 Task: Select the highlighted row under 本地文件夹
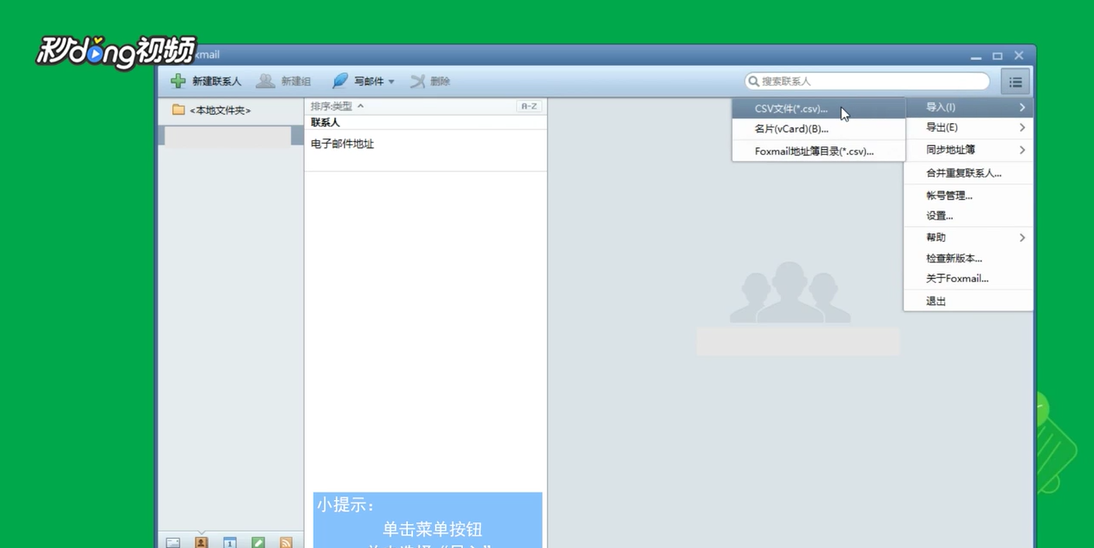230,136
